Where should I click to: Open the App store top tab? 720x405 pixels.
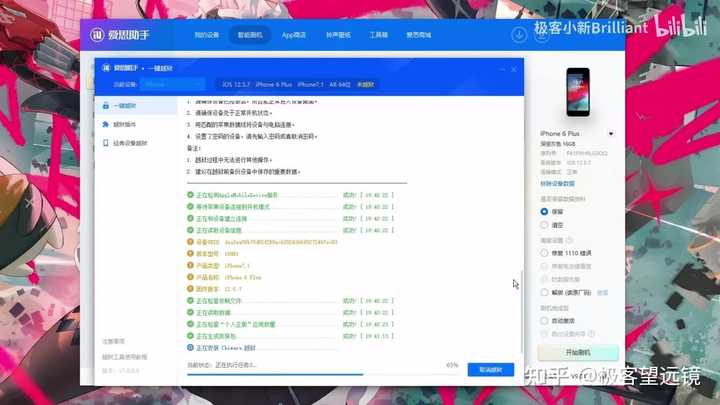click(x=294, y=35)
